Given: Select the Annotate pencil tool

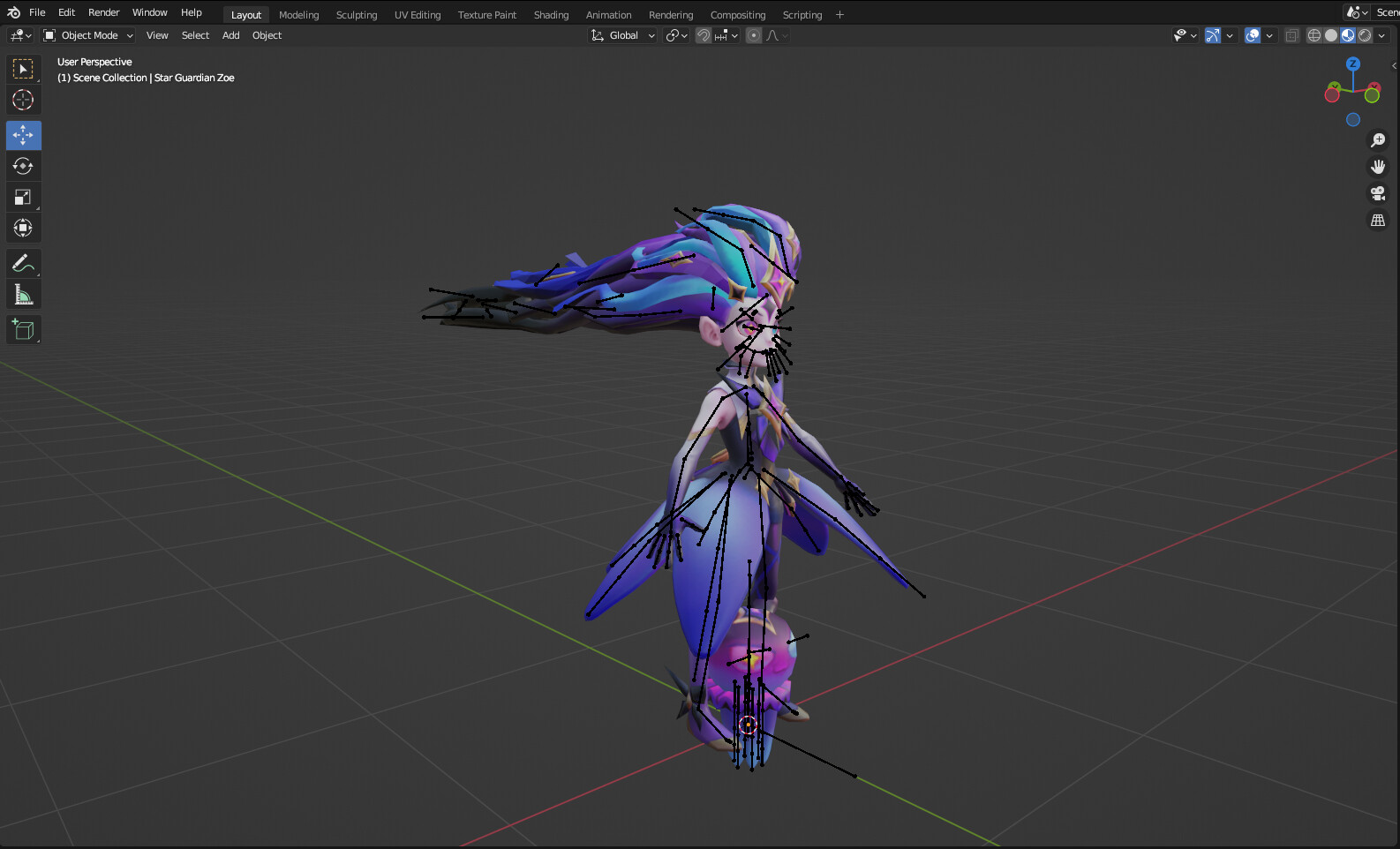Looking at the screenshot, I should (23, 263).
